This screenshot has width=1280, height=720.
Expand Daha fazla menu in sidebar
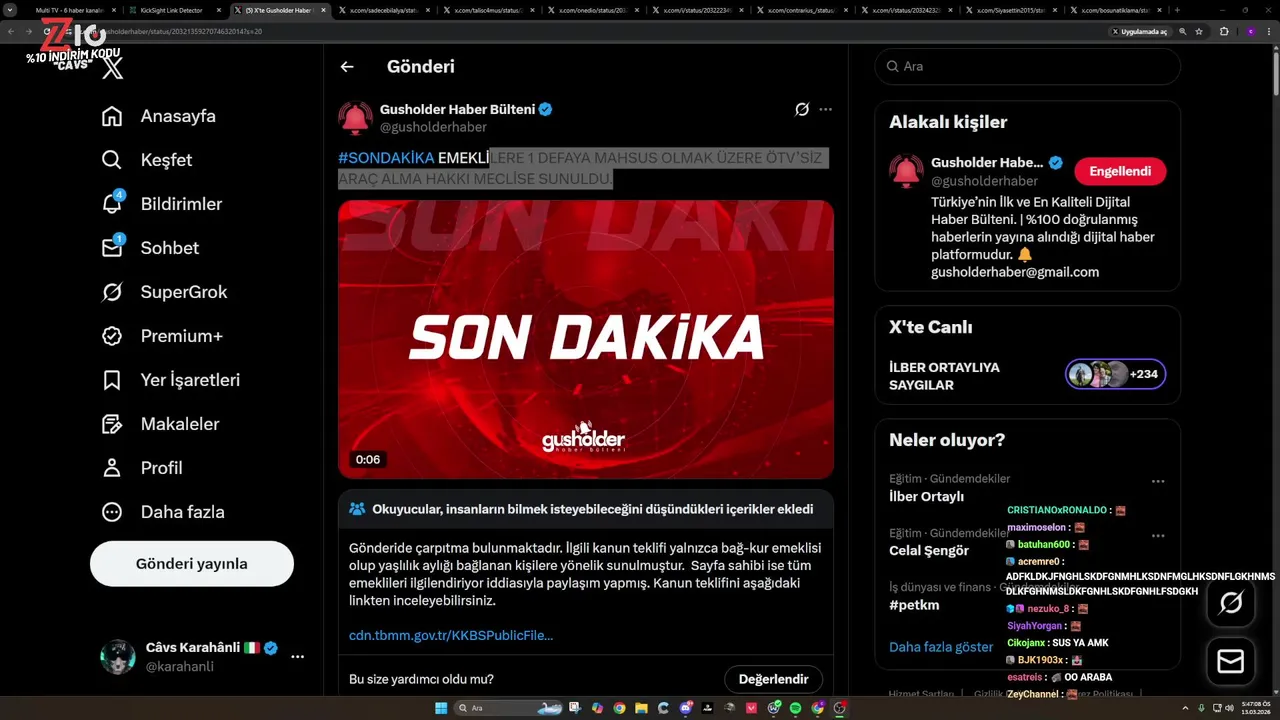[x=163, y=512]
